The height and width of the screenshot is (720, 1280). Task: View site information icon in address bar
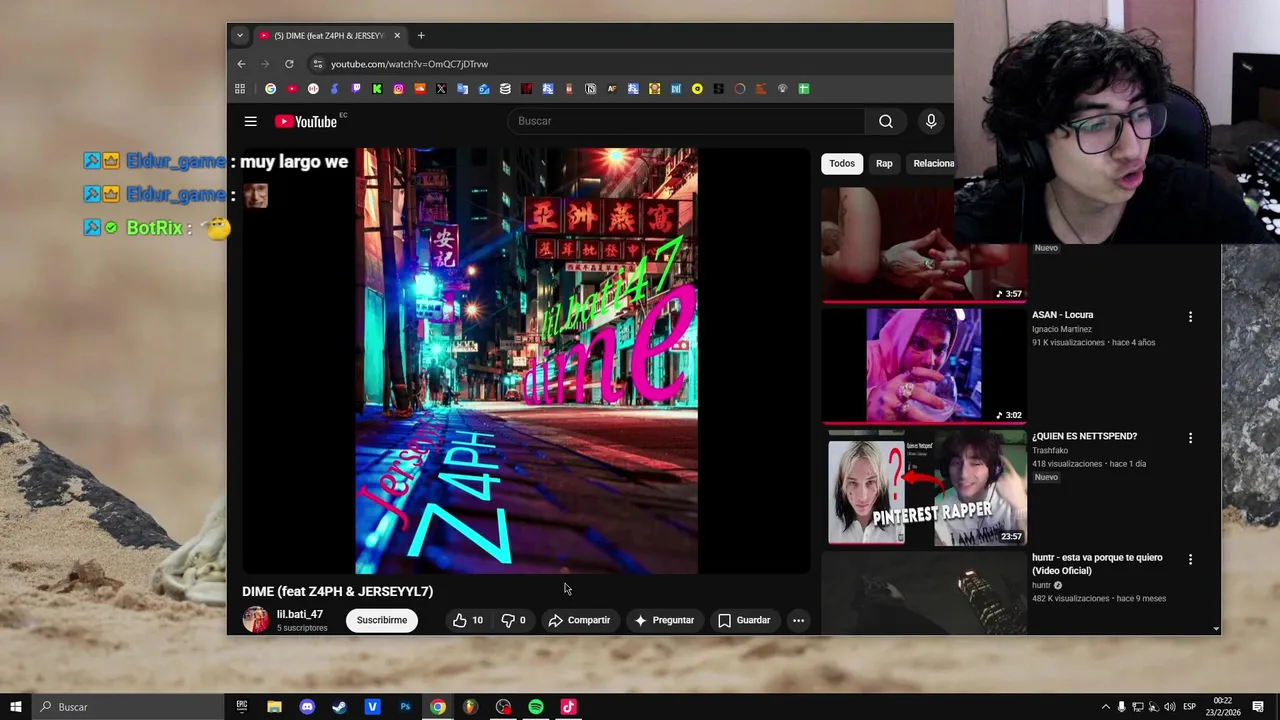317,64
